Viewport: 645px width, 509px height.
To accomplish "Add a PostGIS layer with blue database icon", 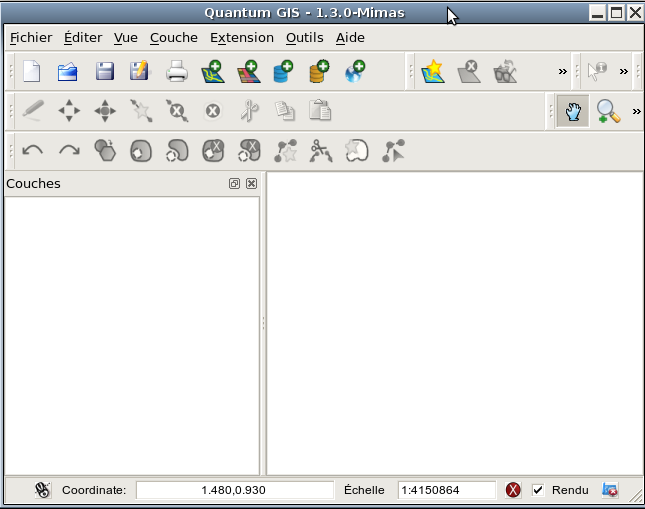I will coord(283,72).
